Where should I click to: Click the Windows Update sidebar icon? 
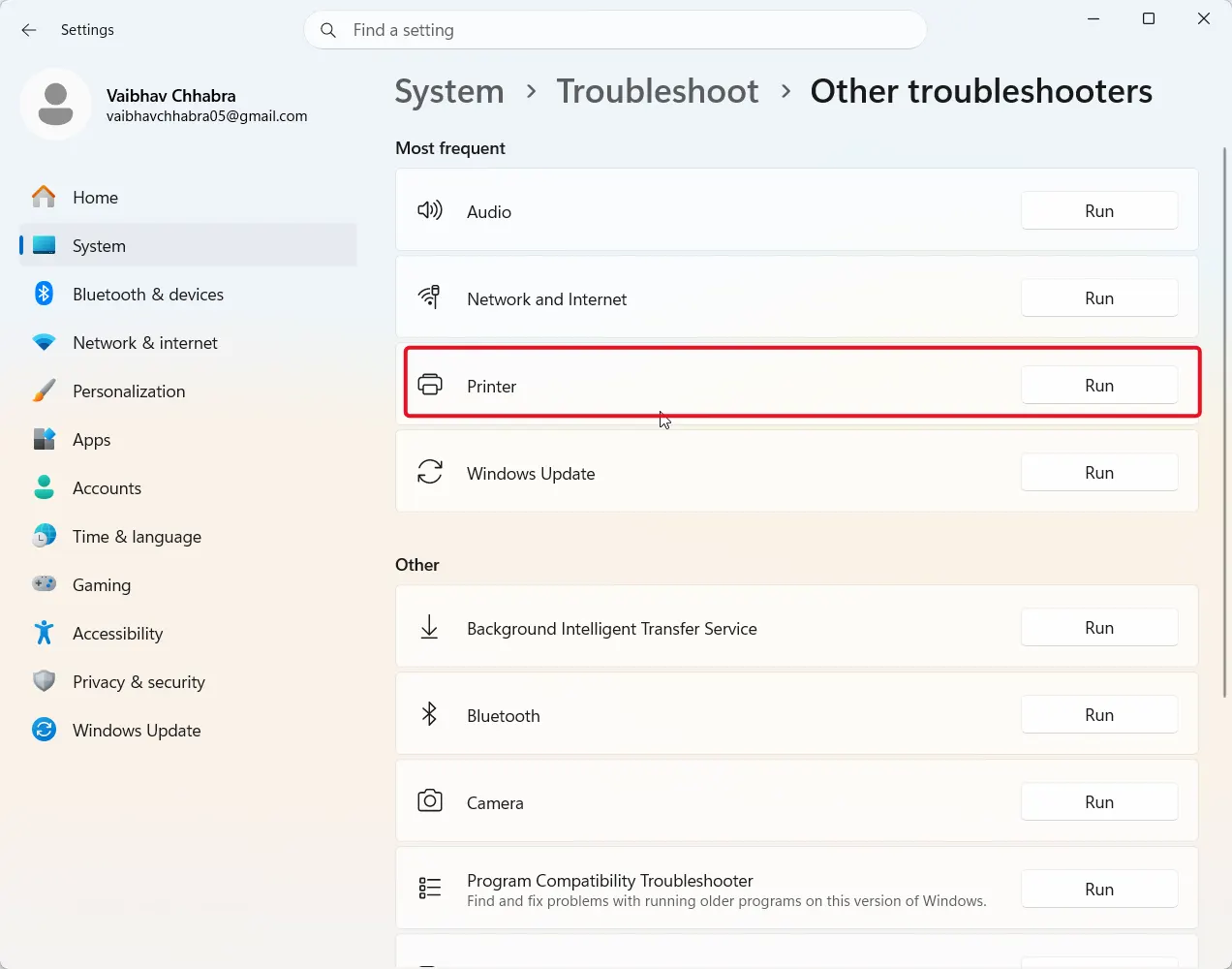[x=44, y=730]
